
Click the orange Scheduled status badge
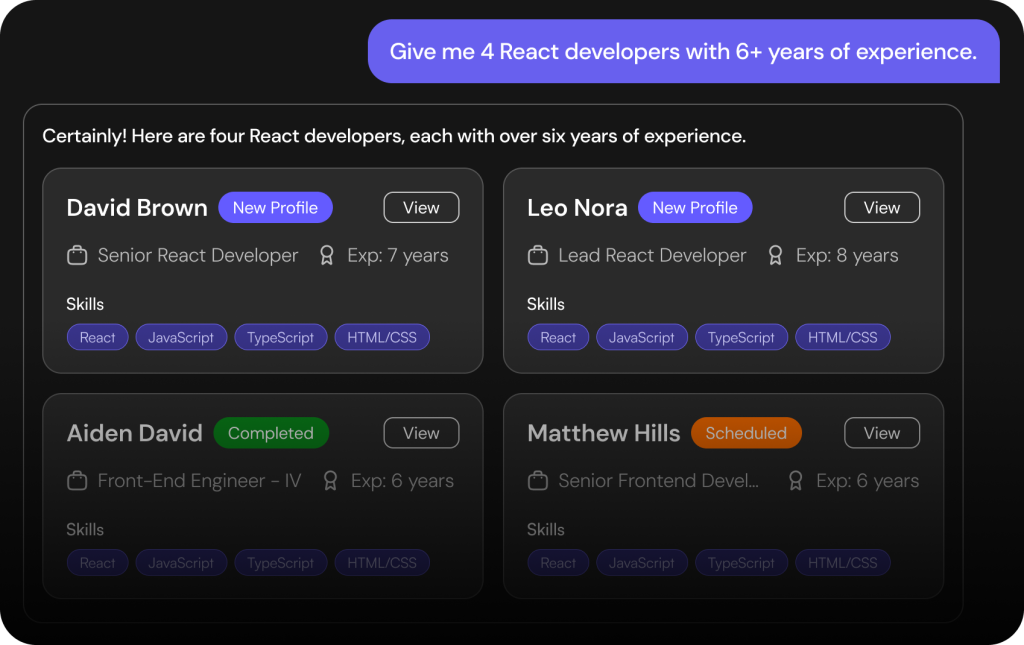(746, 433)
